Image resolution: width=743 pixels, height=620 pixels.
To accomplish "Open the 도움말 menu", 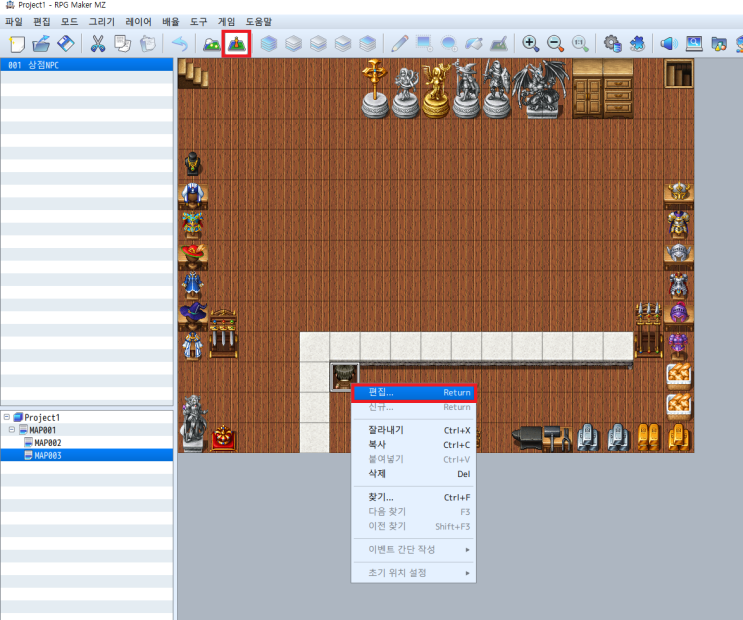I will (x=259, y=22).
